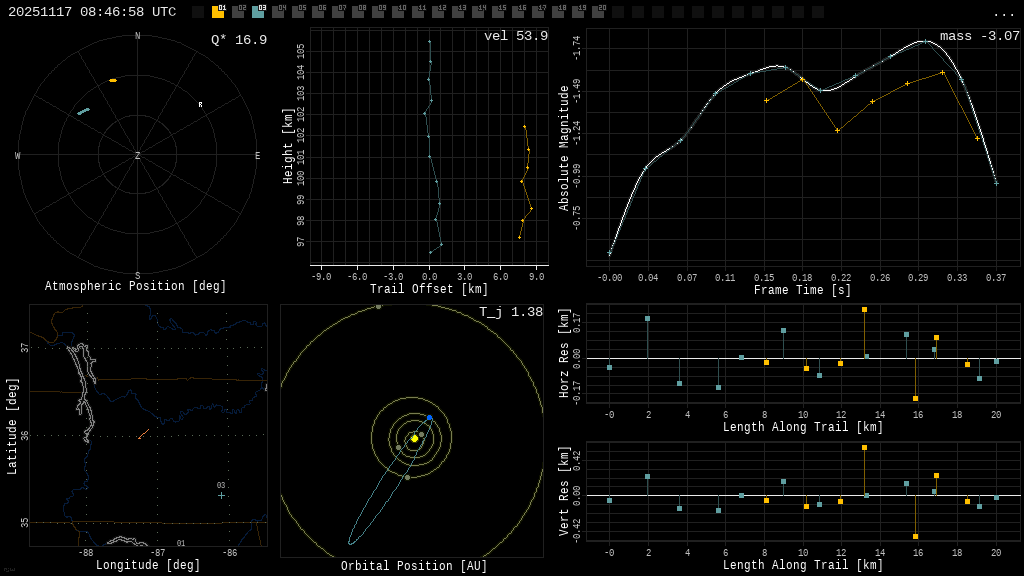Select the orange station 01 box

218,12
